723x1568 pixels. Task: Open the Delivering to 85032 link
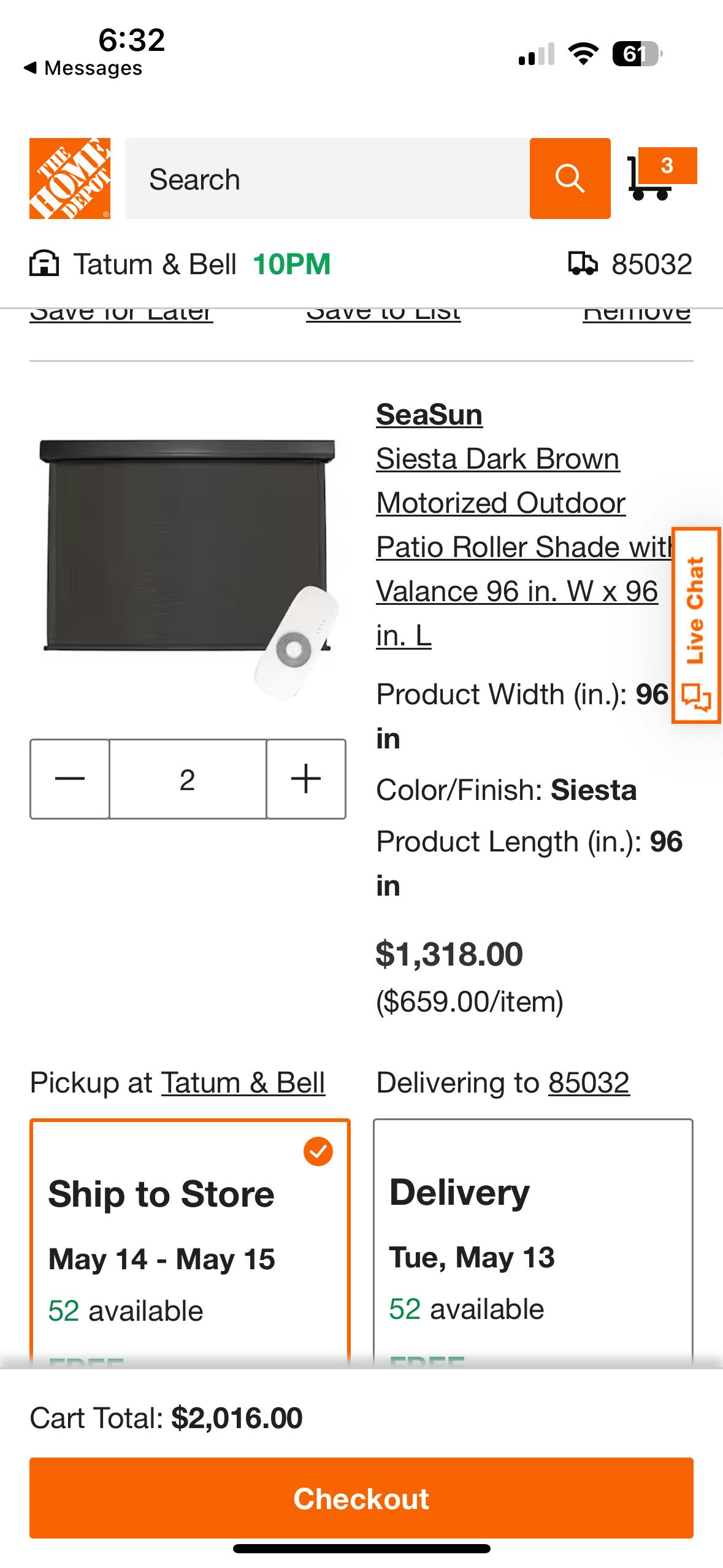[589, 1083]
